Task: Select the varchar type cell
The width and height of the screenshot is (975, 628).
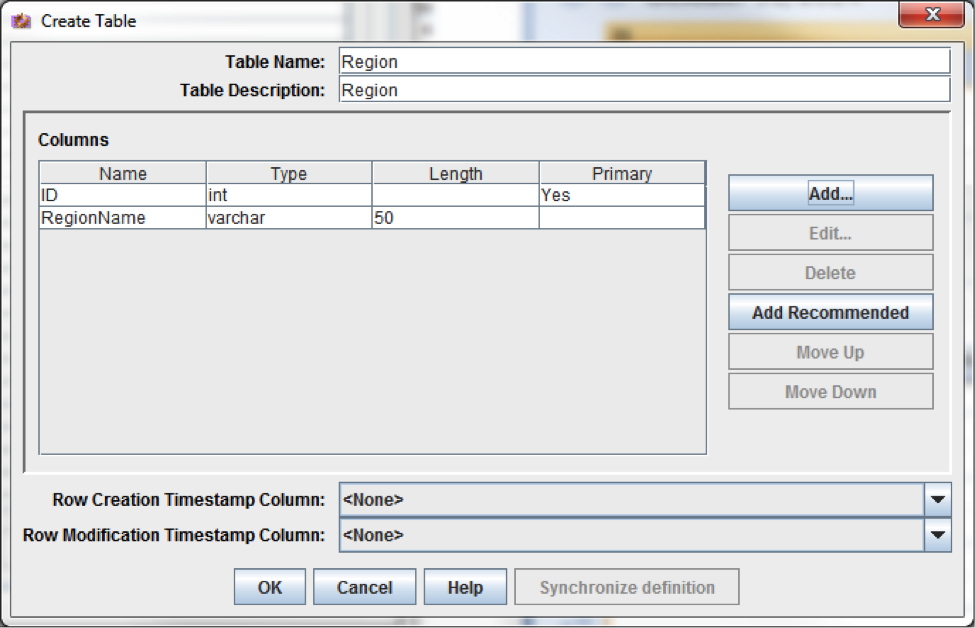Action: point(289,218)
